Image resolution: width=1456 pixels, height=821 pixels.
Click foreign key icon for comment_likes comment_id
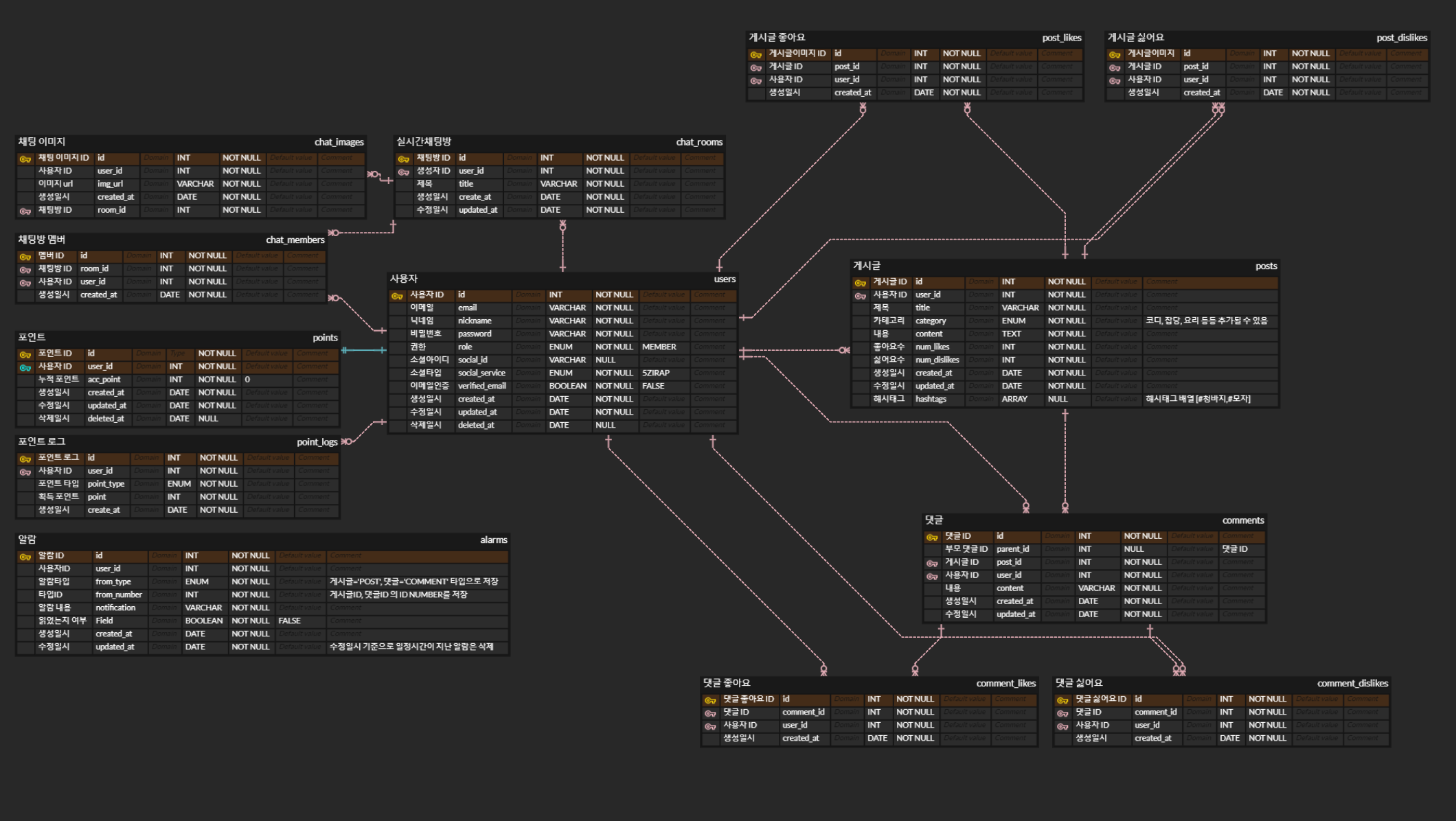click(710, 713)
